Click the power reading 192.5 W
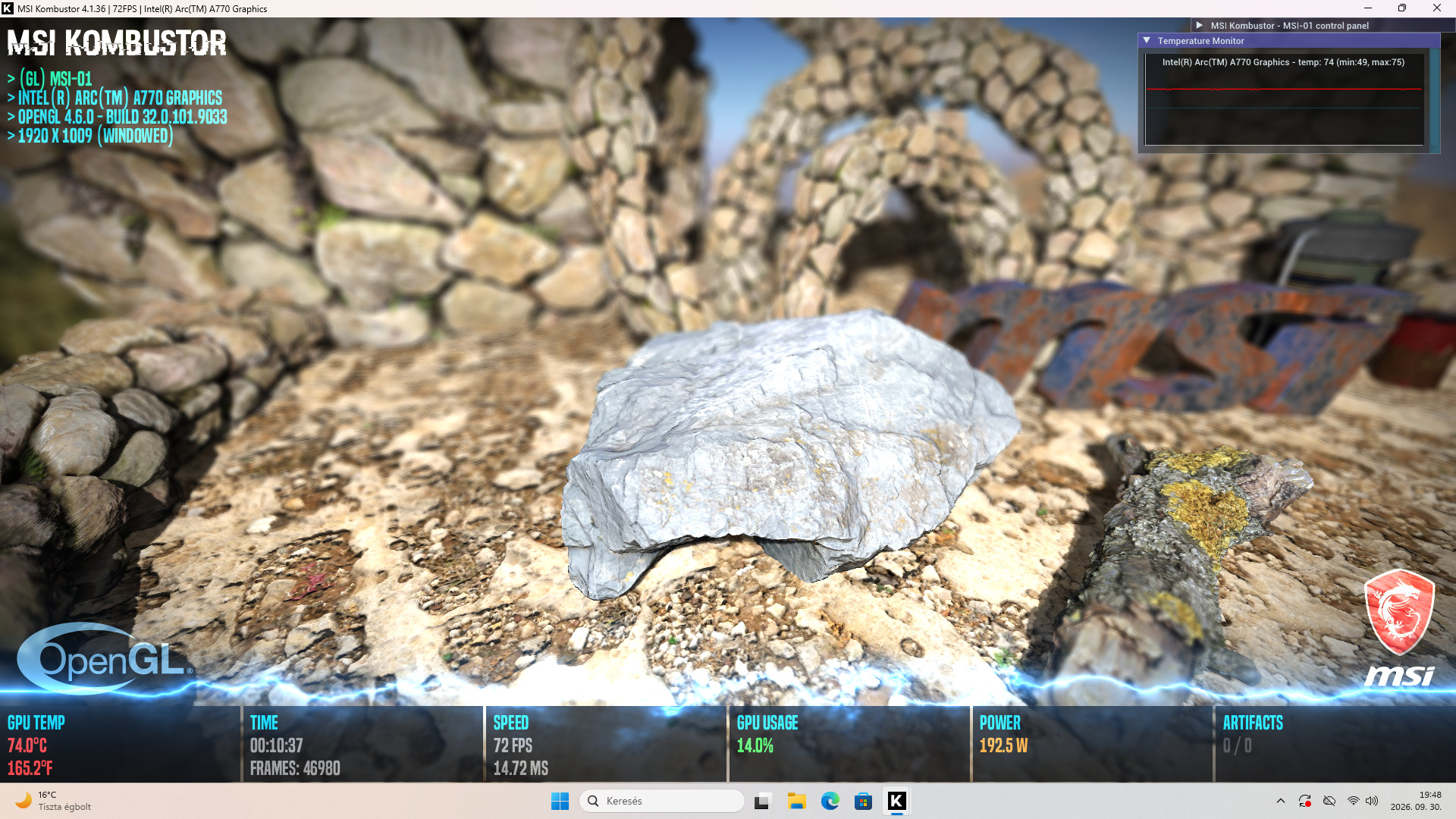Image resolution: width=1456 pixels, height=819 pixels. coord(1003,745)
